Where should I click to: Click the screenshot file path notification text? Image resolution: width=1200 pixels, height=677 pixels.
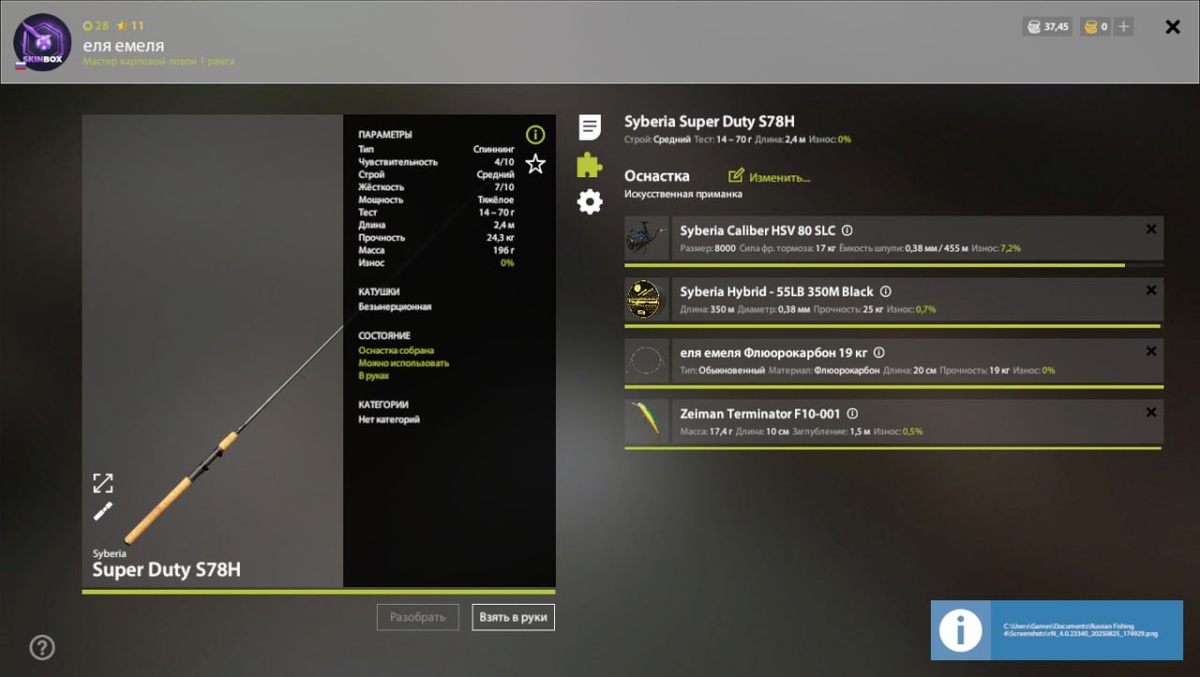pos(1080,630)
